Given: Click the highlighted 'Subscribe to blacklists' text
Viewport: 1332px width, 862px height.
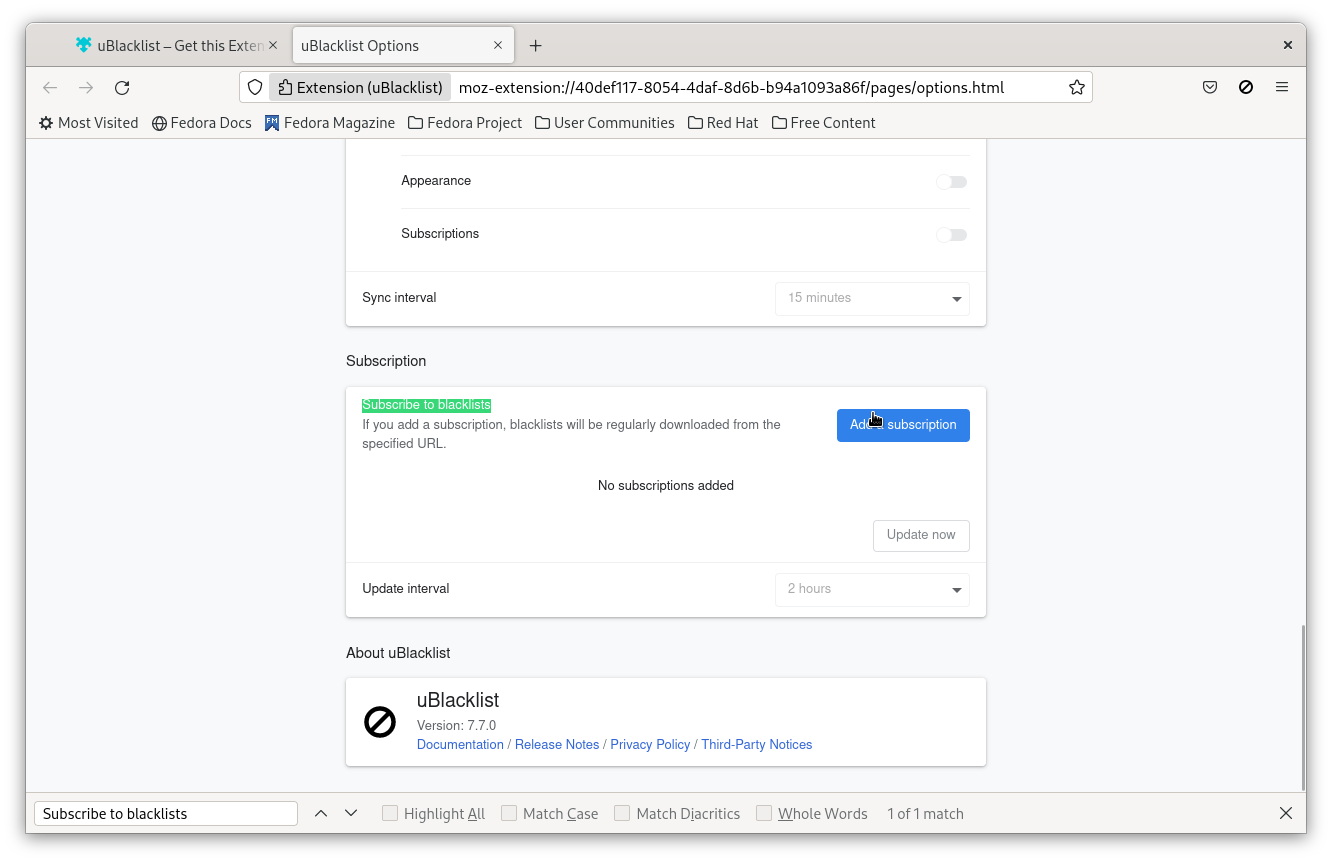Looking at the screenshot, I should coord(426,405).
